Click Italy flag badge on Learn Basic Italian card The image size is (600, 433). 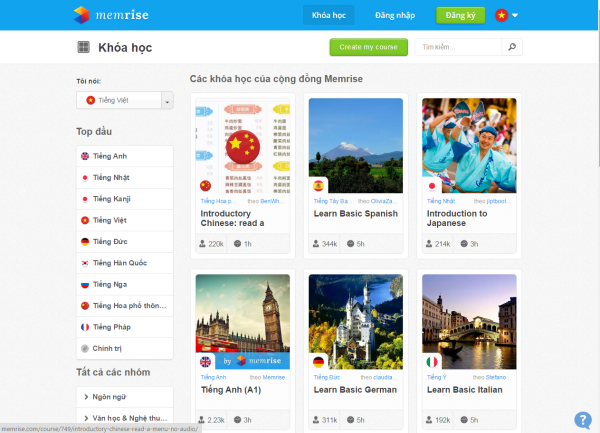tap(432, 362)
